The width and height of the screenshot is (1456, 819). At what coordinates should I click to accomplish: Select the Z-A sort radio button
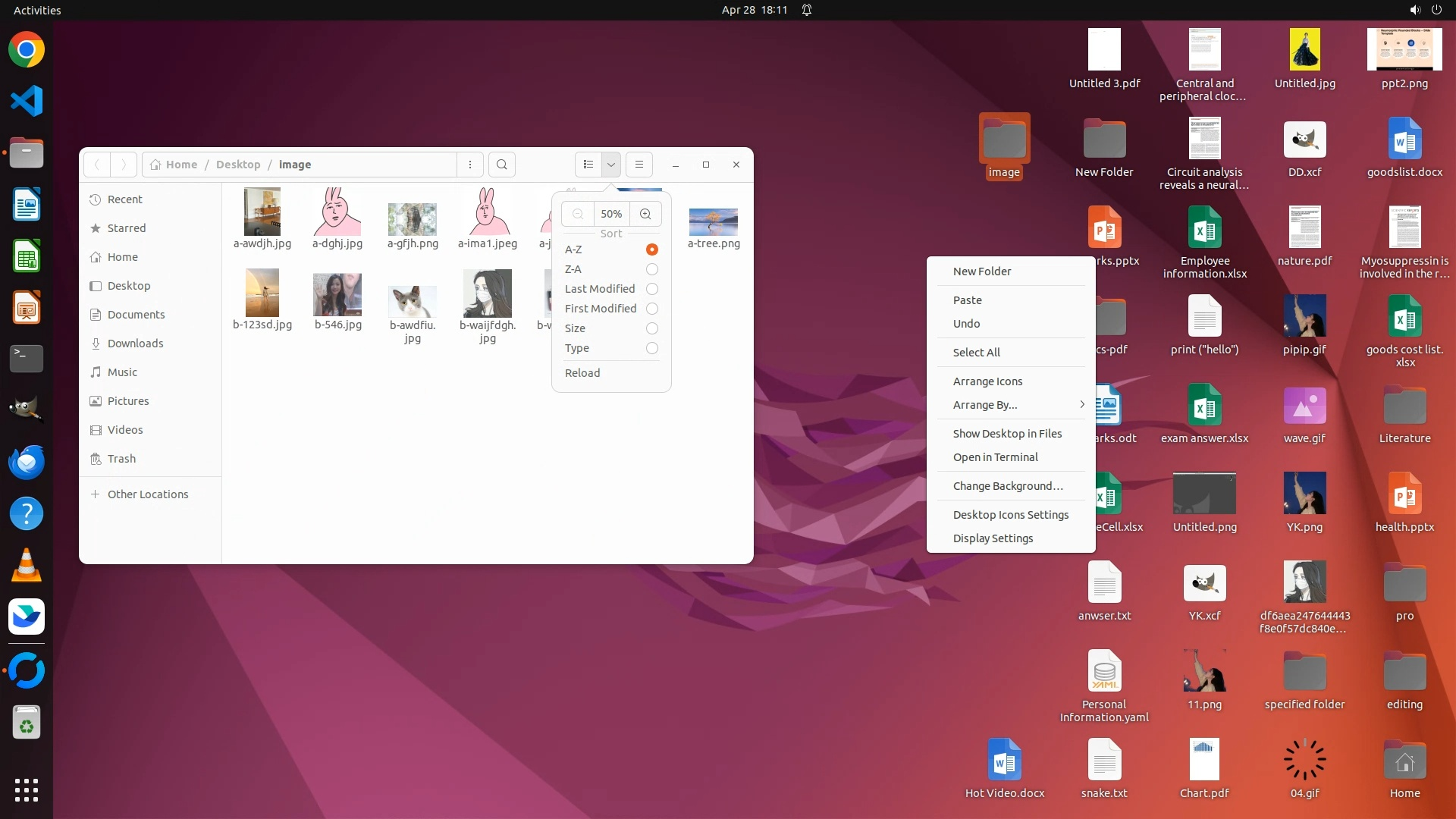pyautogui.click(x=651, y=269)
